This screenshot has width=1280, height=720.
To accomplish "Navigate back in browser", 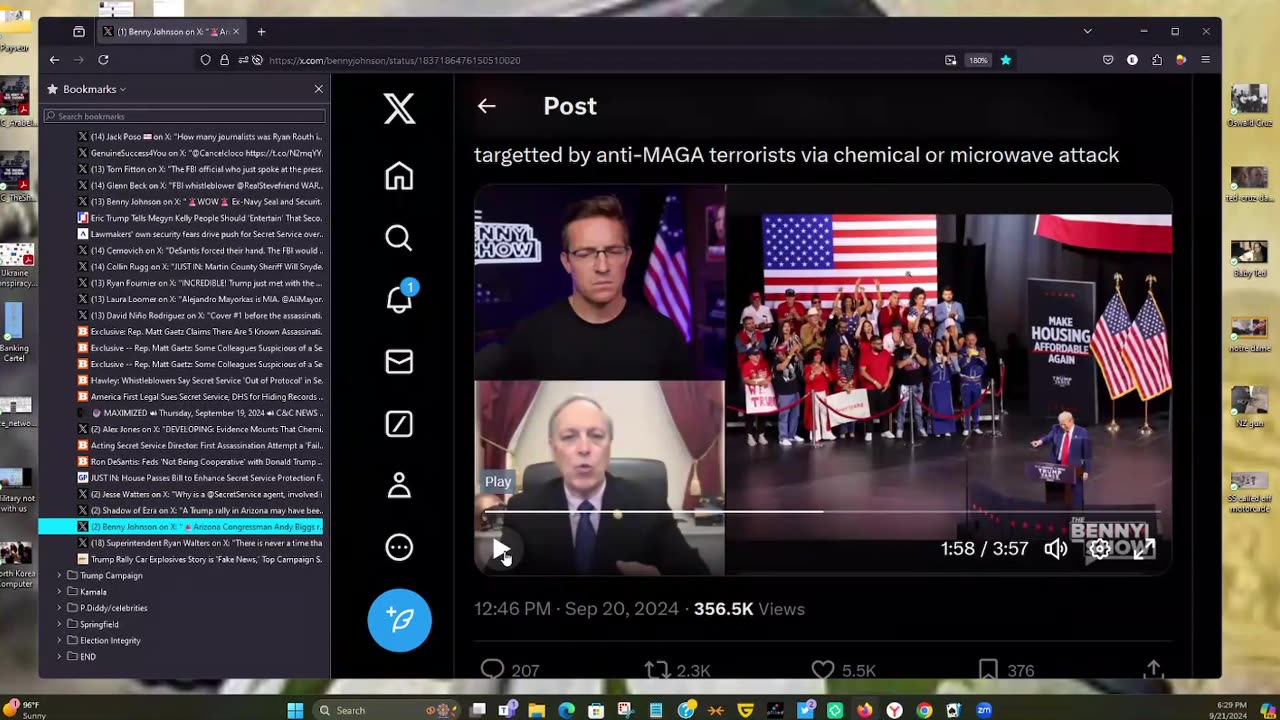I will (x=55, y=60).
